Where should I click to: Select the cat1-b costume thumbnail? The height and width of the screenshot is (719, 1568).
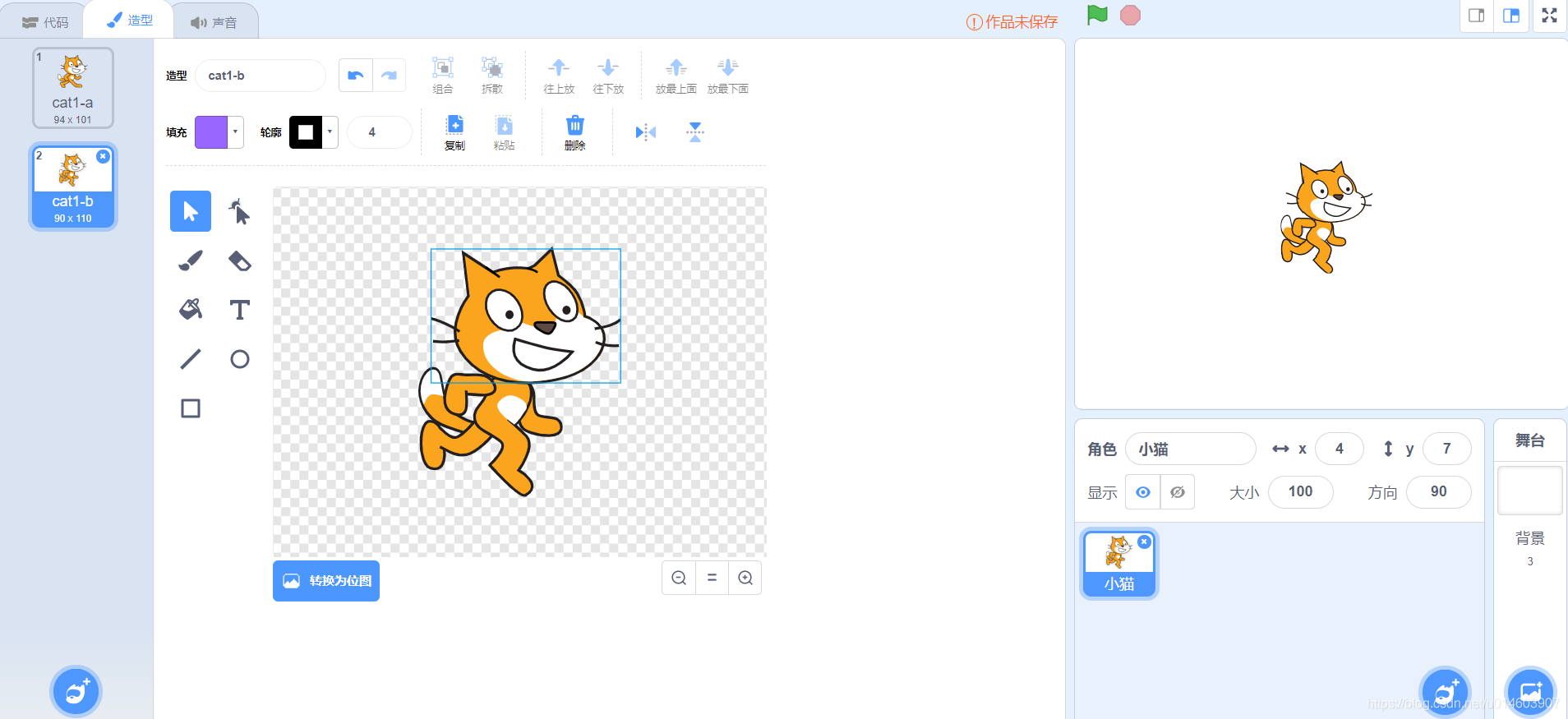click(x=73, y=187)
